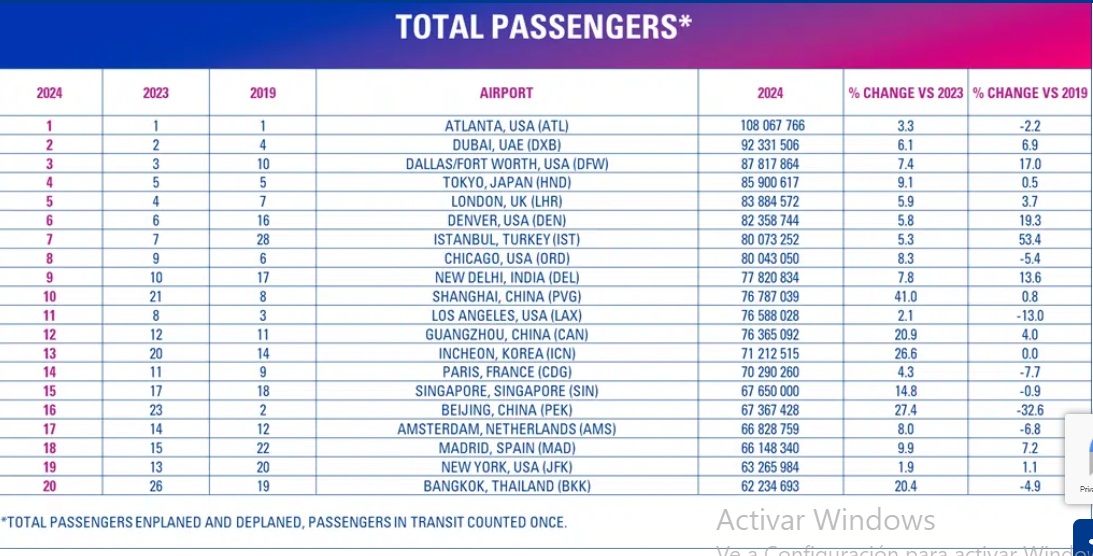Click the % CHANGE VS 2019 header
The height and width of the screenshot is (556, 1093).
(x=1030, y=93)
